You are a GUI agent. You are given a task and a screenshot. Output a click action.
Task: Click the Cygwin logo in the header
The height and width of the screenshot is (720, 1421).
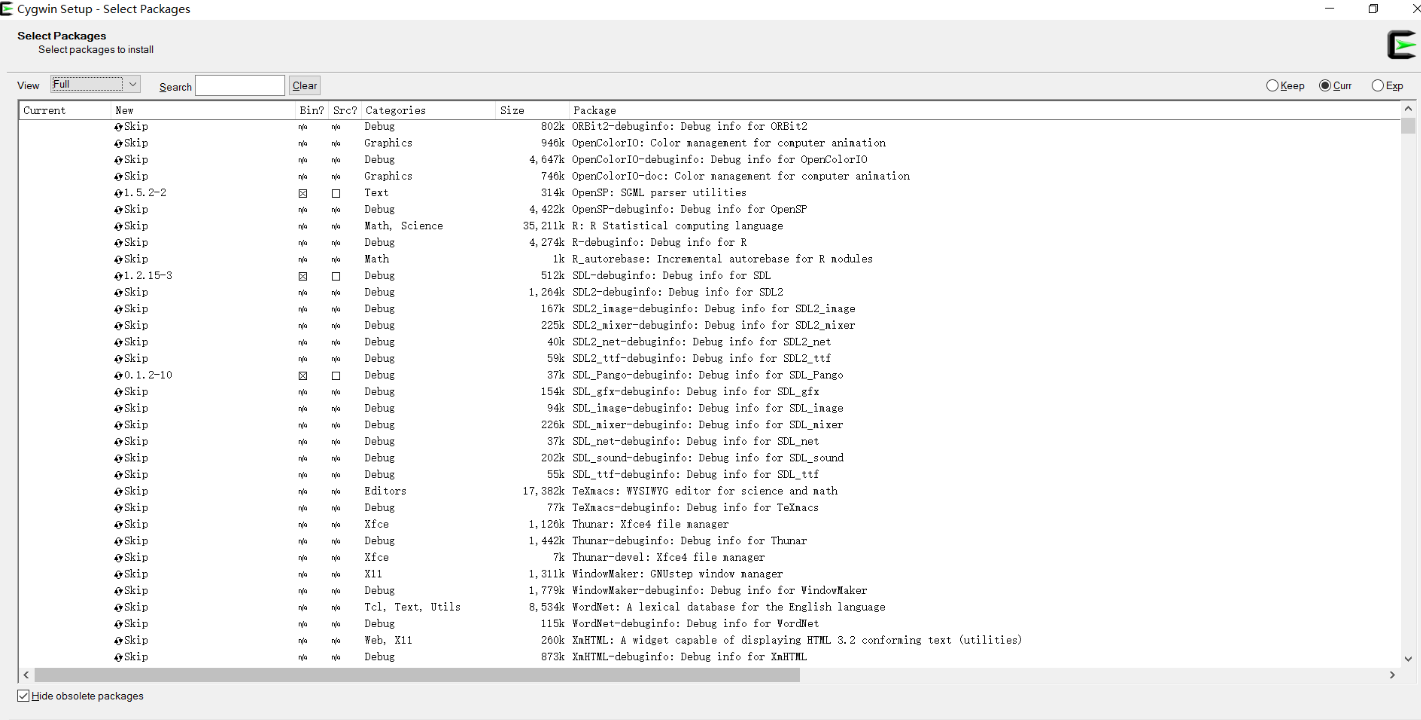[1402, 45]
